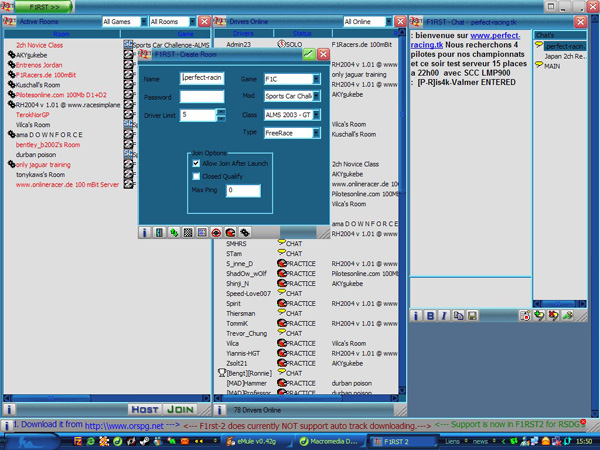Open Steam icon in taskbar quick launch
Screen dimensions: 600x450
click(144, 441)
